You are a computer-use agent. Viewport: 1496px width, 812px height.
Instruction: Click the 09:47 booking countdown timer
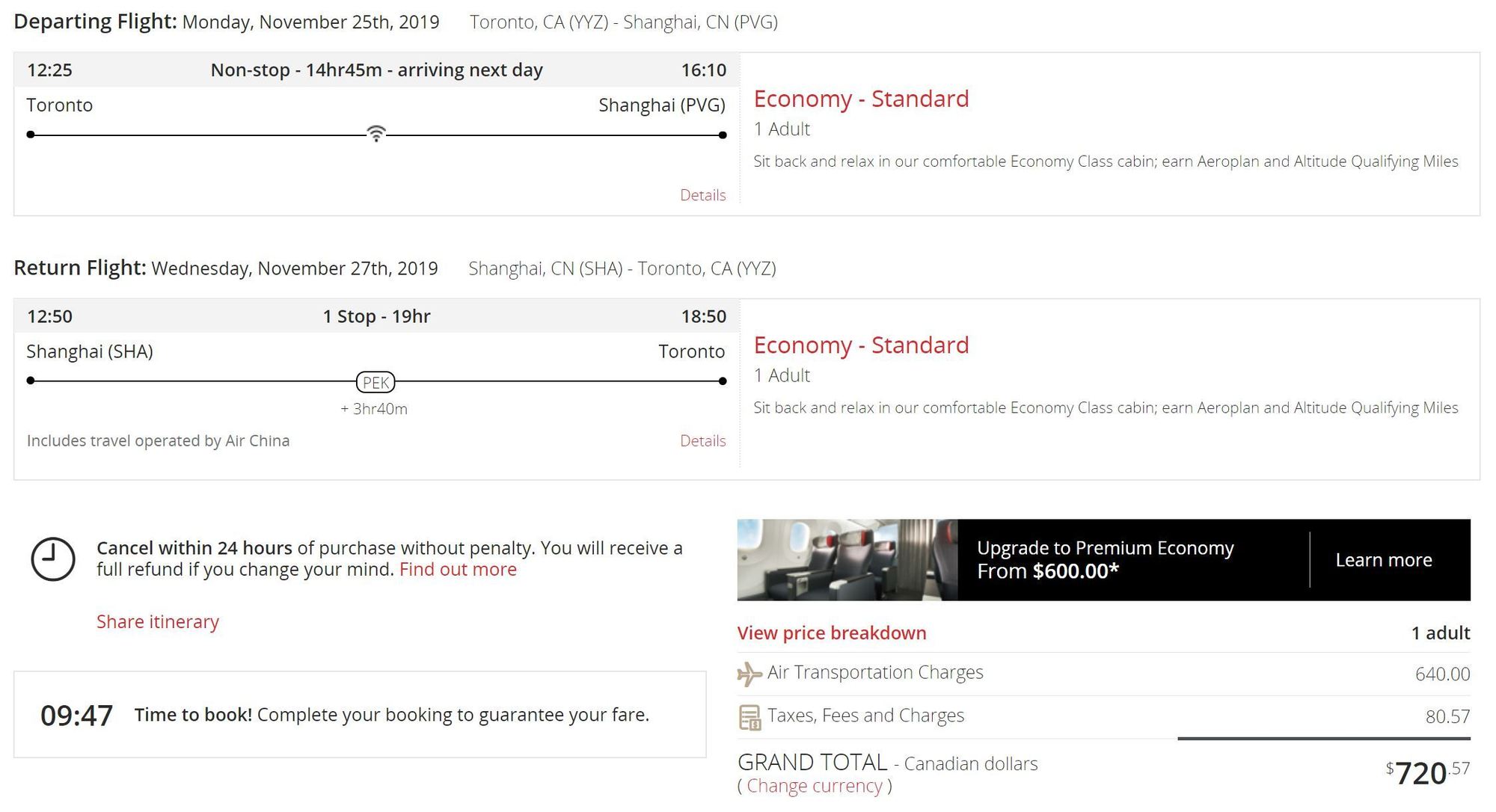76,716
